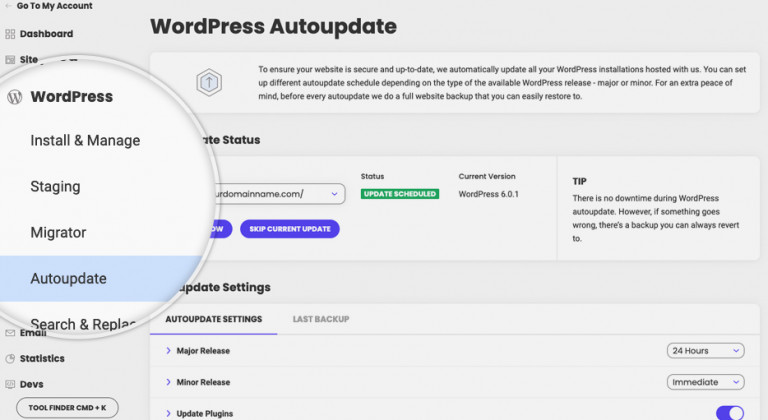Viewport: 768px width, 420px height.
Task: Click the Skip Current Update button
Action: pos(289,229)
